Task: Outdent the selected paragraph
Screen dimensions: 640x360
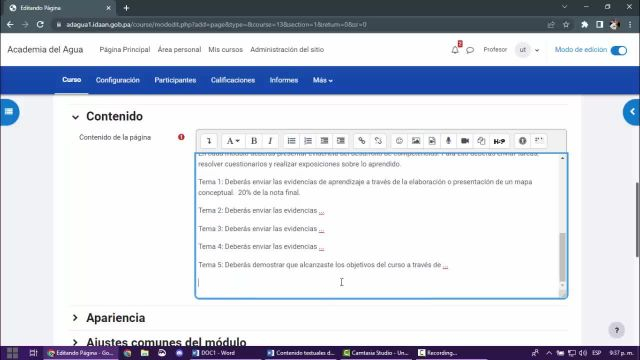Action: point(324,141)
